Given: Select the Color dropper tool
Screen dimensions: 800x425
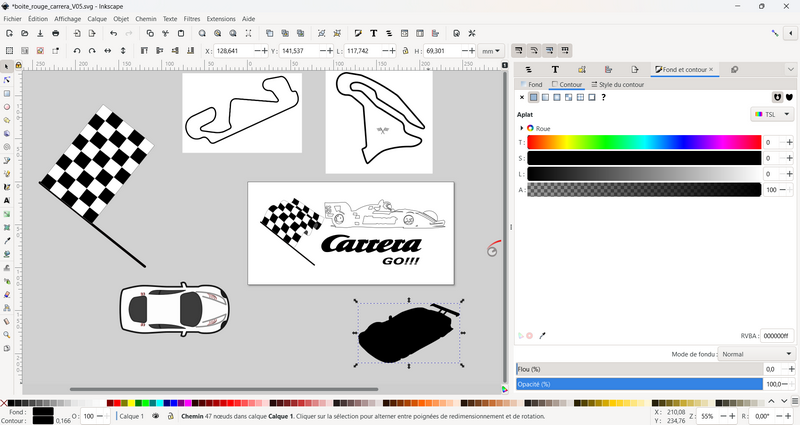Looking at the screenshot, I should 7,241.
